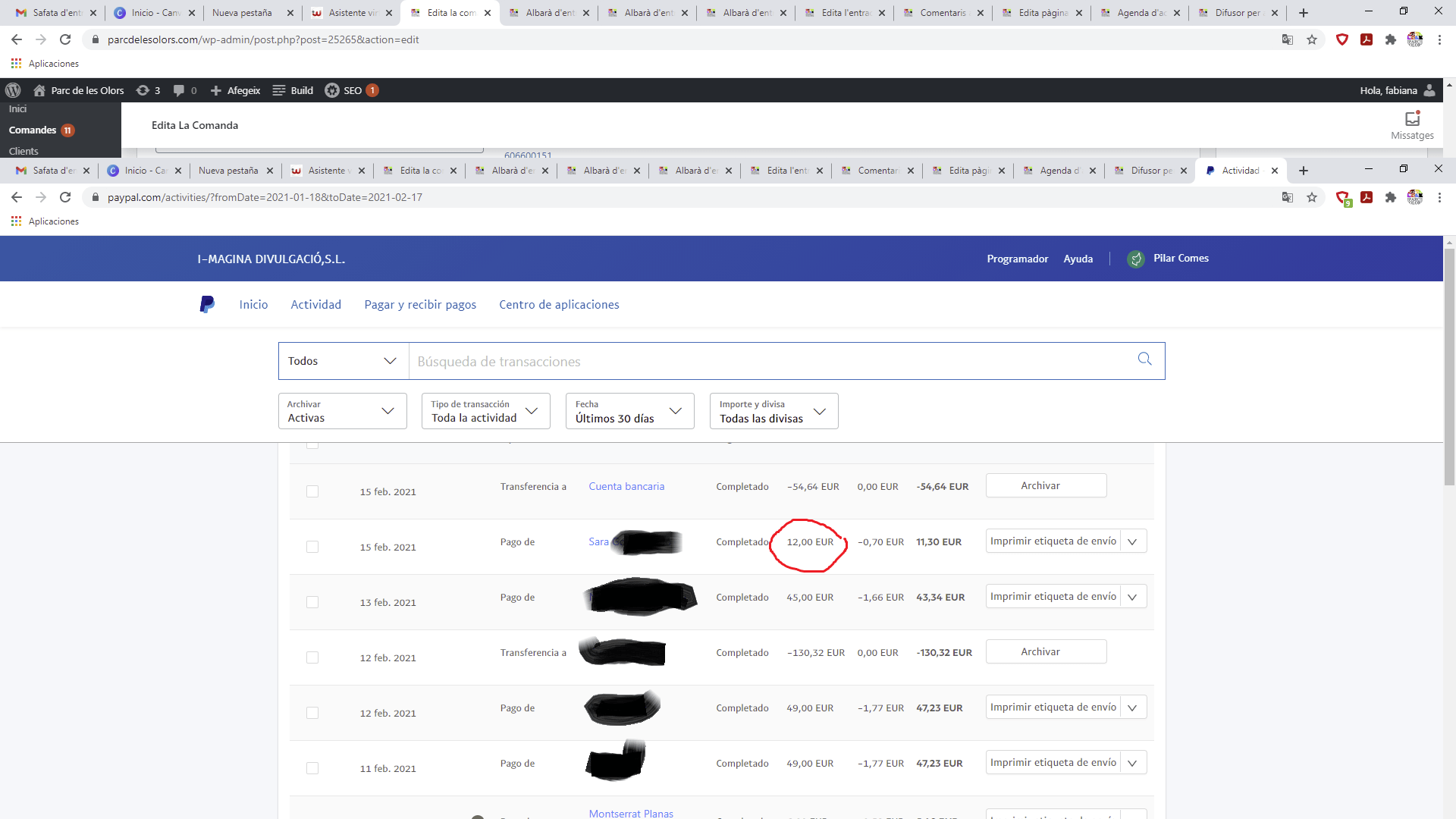Open Programador link in PayPal header
The image size is (1456, 819).
pos(1018,259)
